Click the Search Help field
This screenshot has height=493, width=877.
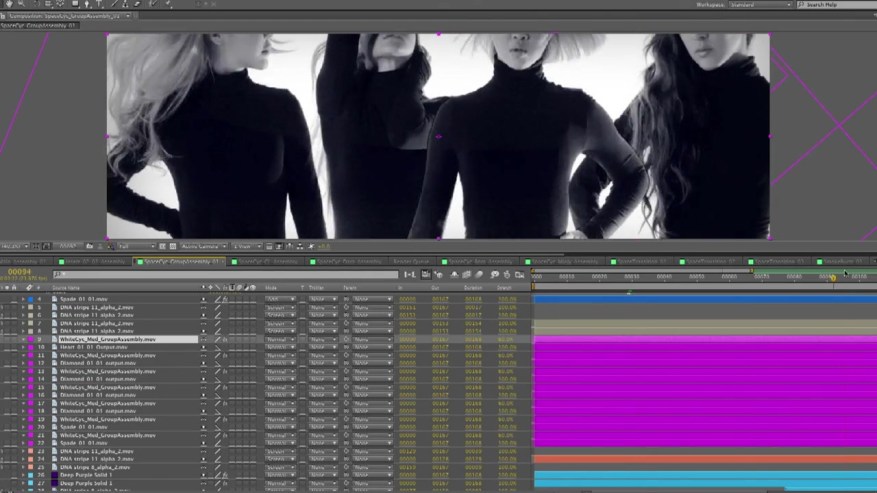point(838,5)
